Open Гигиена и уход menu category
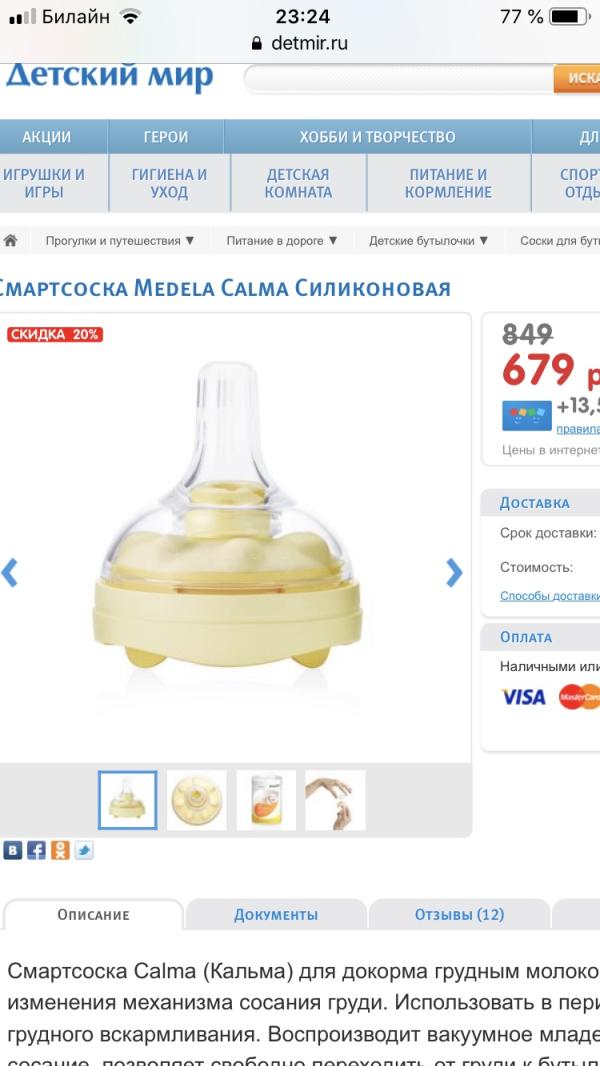This screenshot has width=600, height=1066. [x=169, y=184]
